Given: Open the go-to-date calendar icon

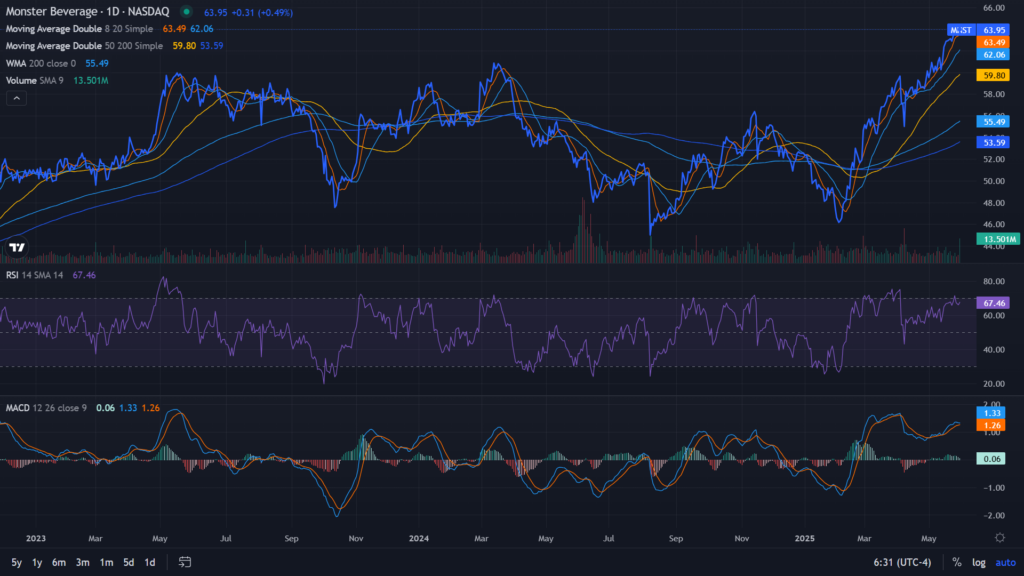Looking at the screenshot, I should 185,562.
